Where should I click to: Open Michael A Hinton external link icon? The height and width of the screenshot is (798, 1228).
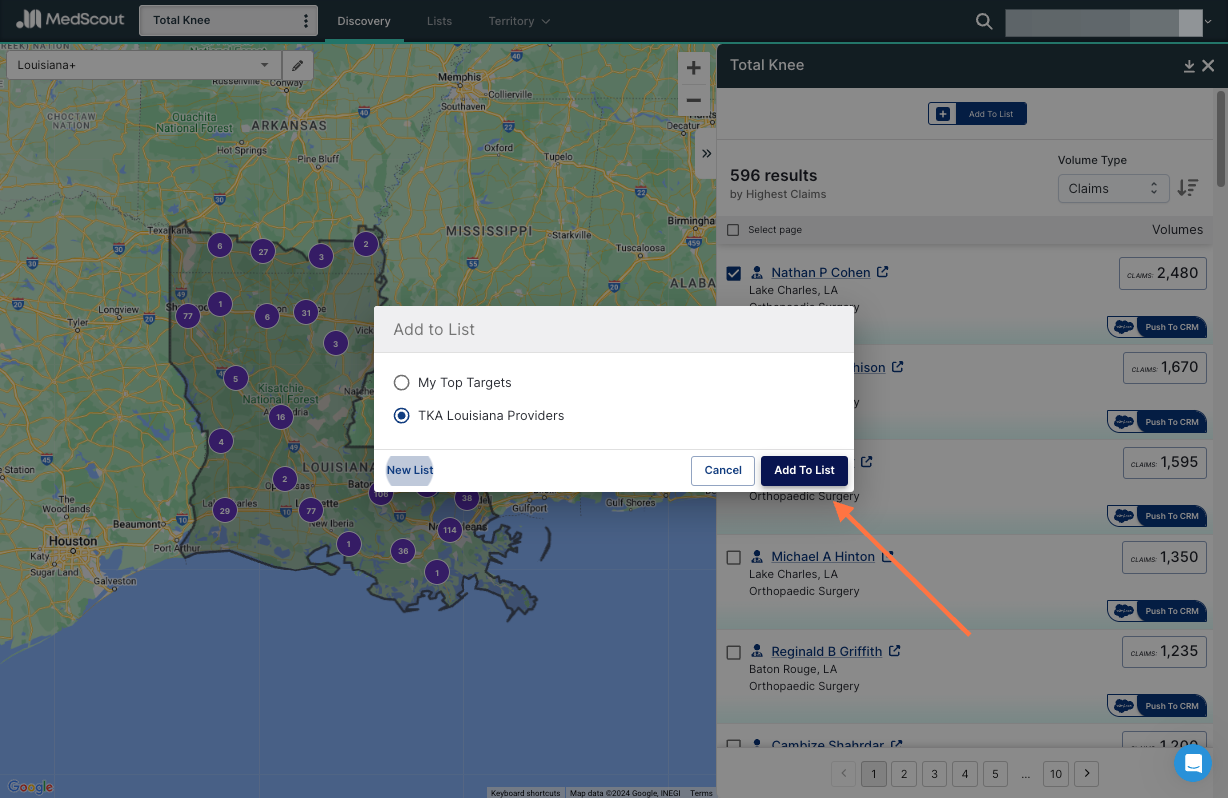(x=887, y=556)
